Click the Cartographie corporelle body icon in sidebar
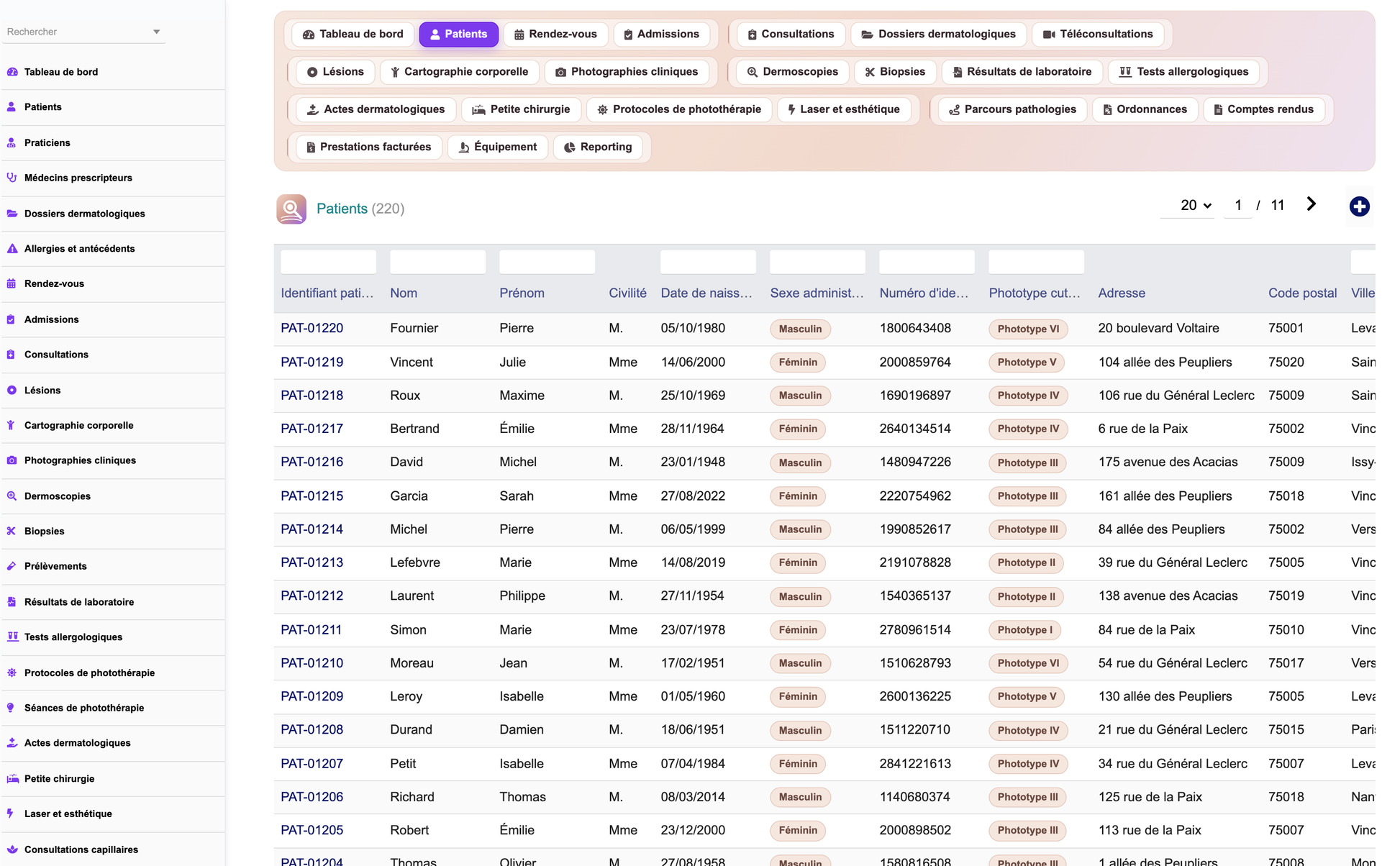The image size is (1400, 866). point(12,426)
